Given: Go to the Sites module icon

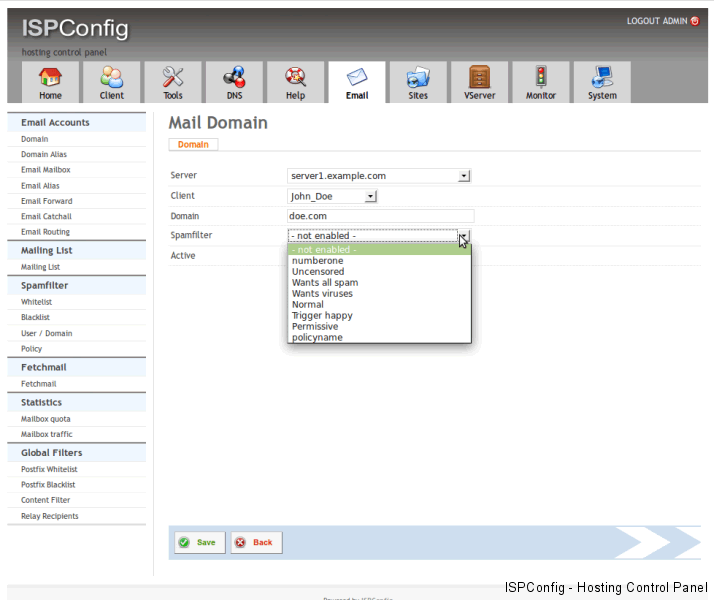Looking at the screenshot, I should pos(417,78).
